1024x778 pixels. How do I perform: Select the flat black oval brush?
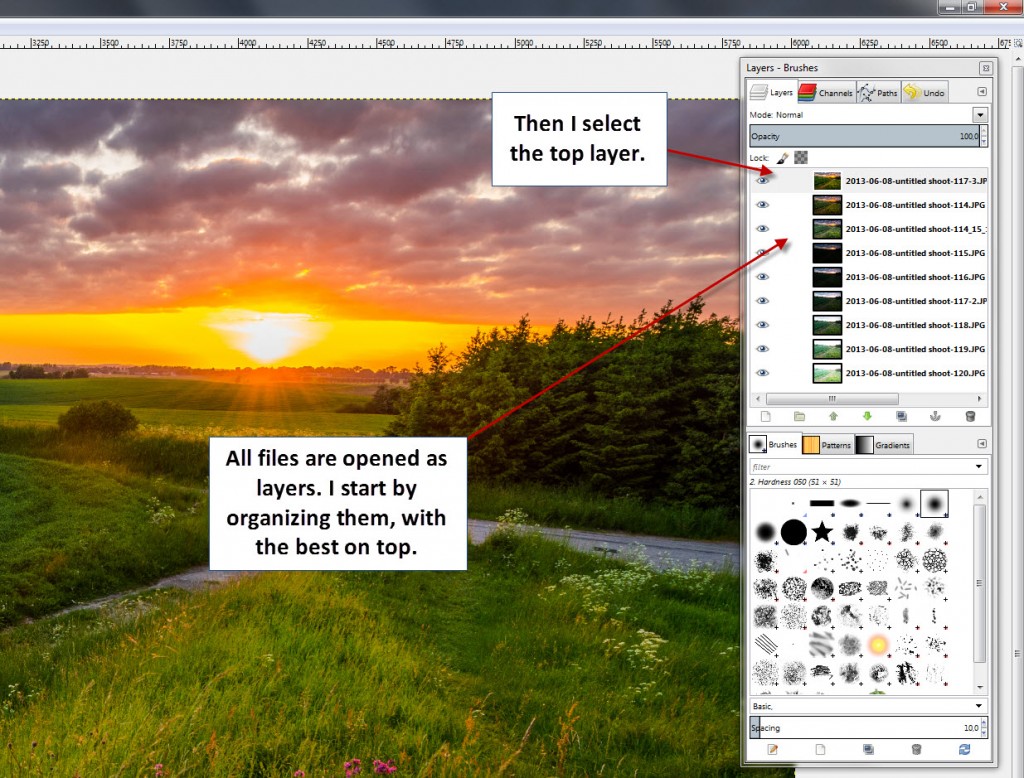coord(850,503)
